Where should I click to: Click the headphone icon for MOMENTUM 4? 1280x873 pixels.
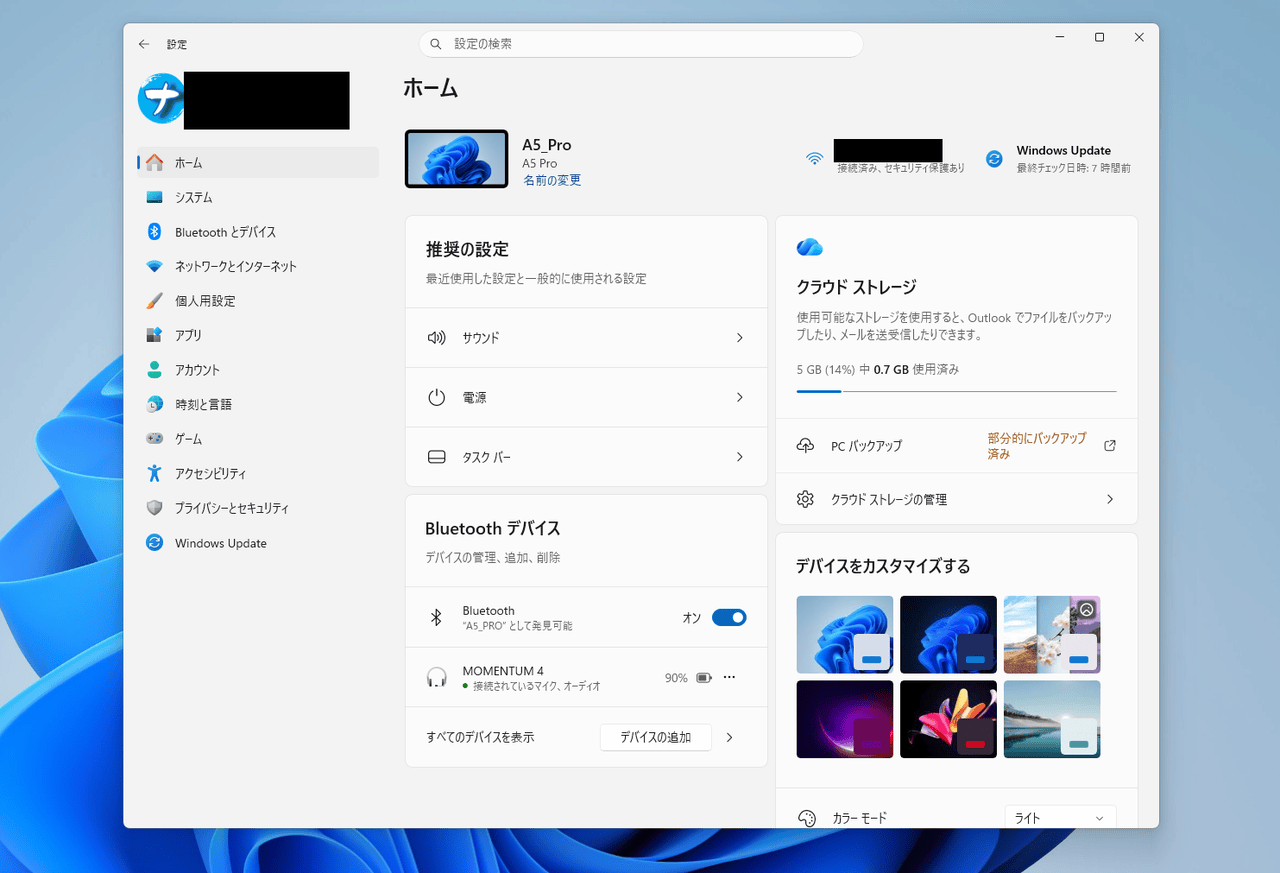pos(436,676)
